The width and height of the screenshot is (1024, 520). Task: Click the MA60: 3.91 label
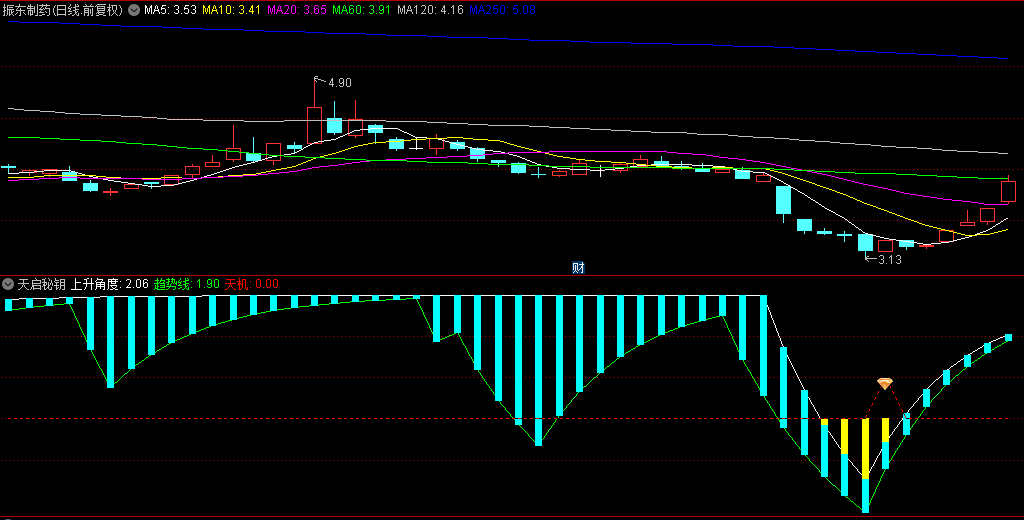362,10
